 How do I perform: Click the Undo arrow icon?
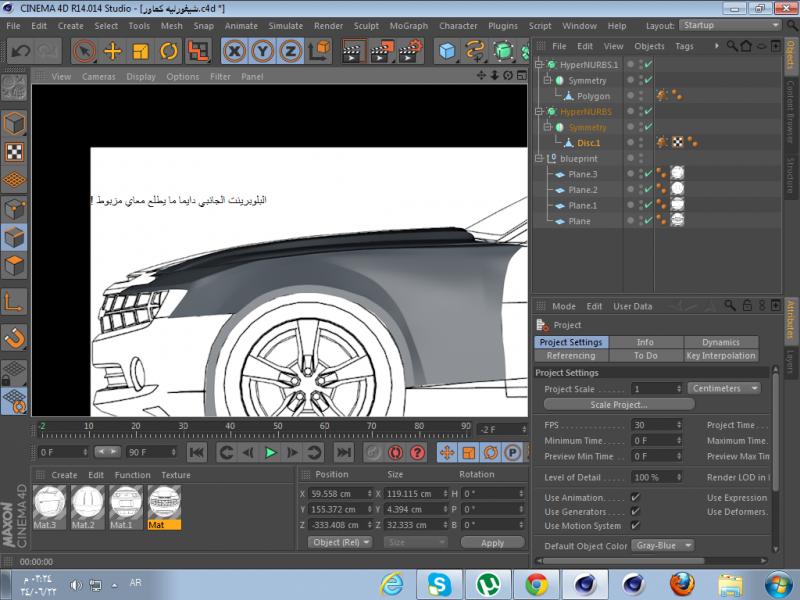(x=21, y=51)
